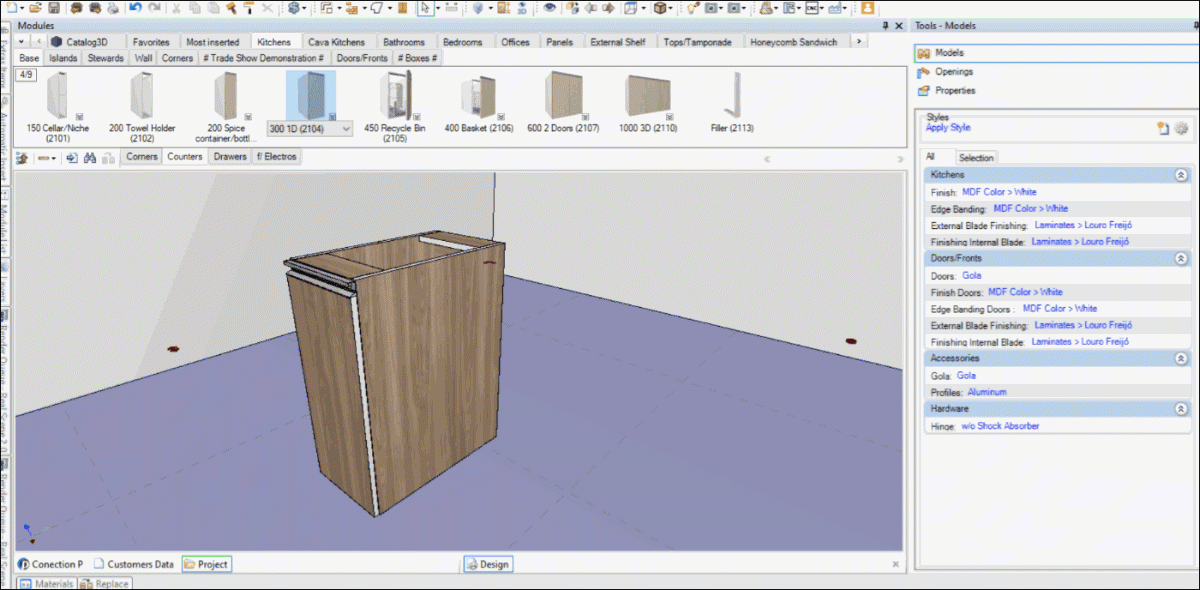The image size is (1200, 590).
Task: Open the Design tab at bottom
Action: pyautogui.click(x=488, y=564)
